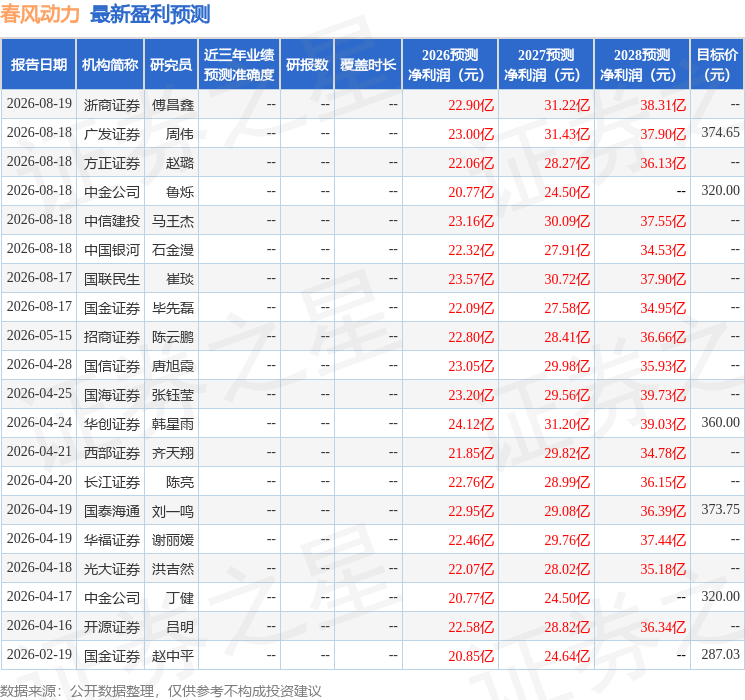Select the 西部证券 institution cell
The width and height of the screenshot is (745, 700).
click(x=112, y=453)
